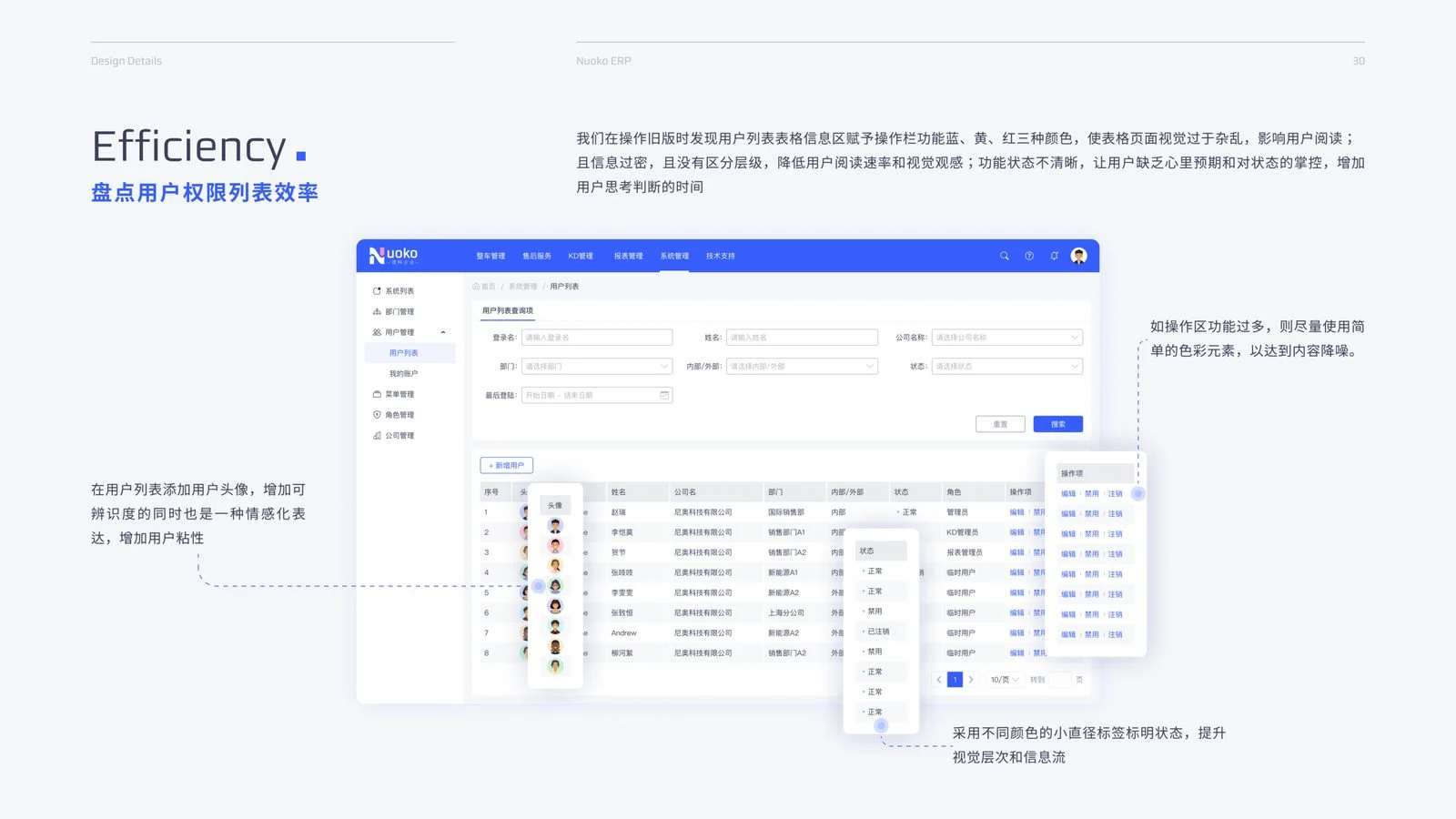Focus the 登录名 input field
Image resolution: width=1456 pixels, height=819 pixels.
[x=597, y=338]
